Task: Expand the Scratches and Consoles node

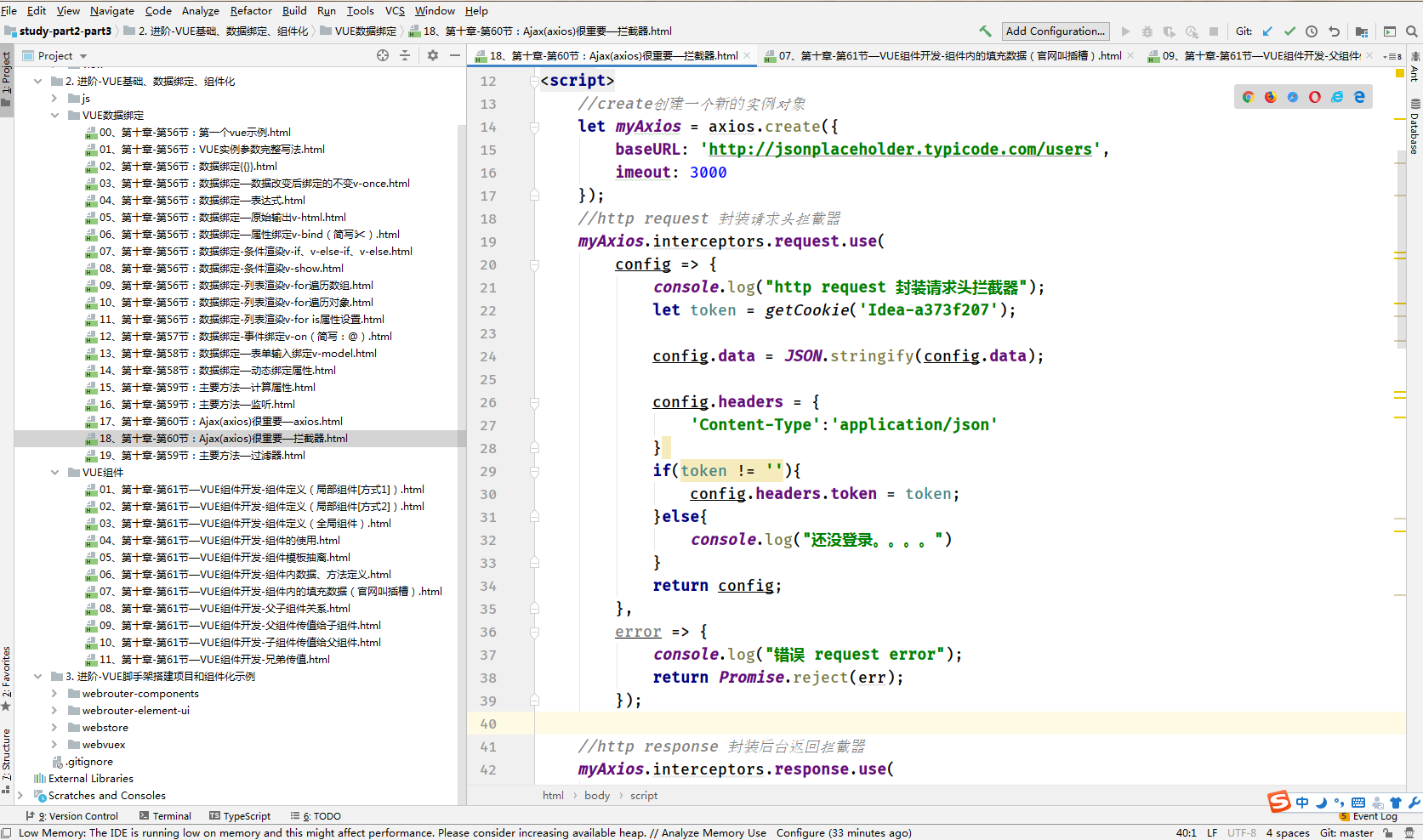Action: (20, 796)
